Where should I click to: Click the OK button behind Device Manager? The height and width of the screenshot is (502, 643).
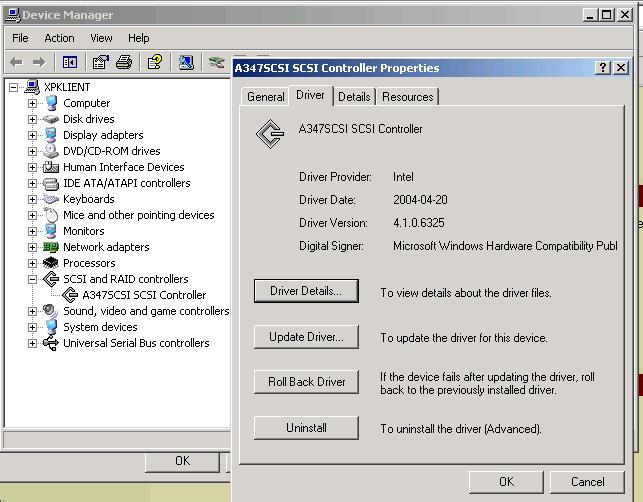click(x=182, y=461)
